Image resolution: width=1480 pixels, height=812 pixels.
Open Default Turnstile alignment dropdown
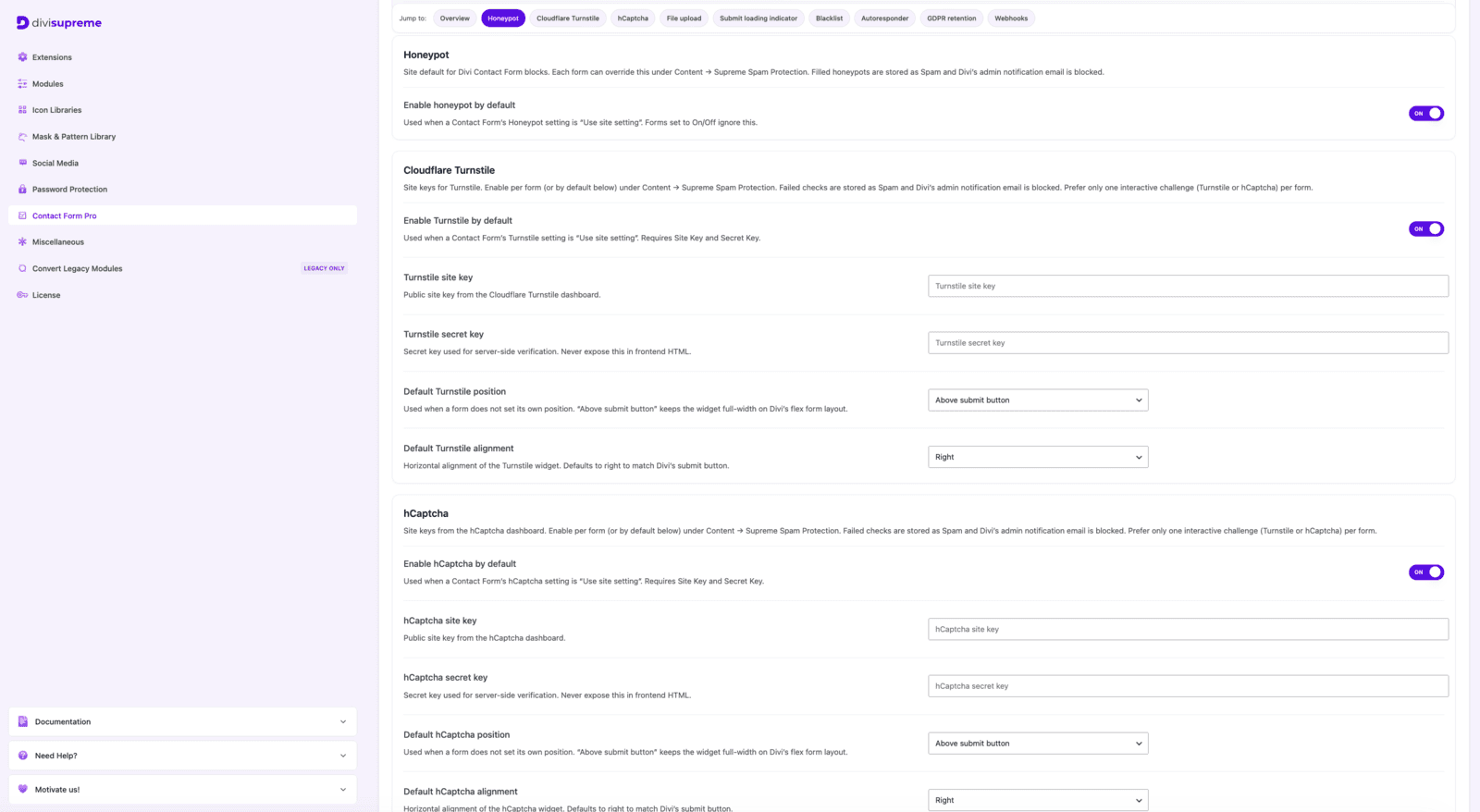coord(1038,457)
